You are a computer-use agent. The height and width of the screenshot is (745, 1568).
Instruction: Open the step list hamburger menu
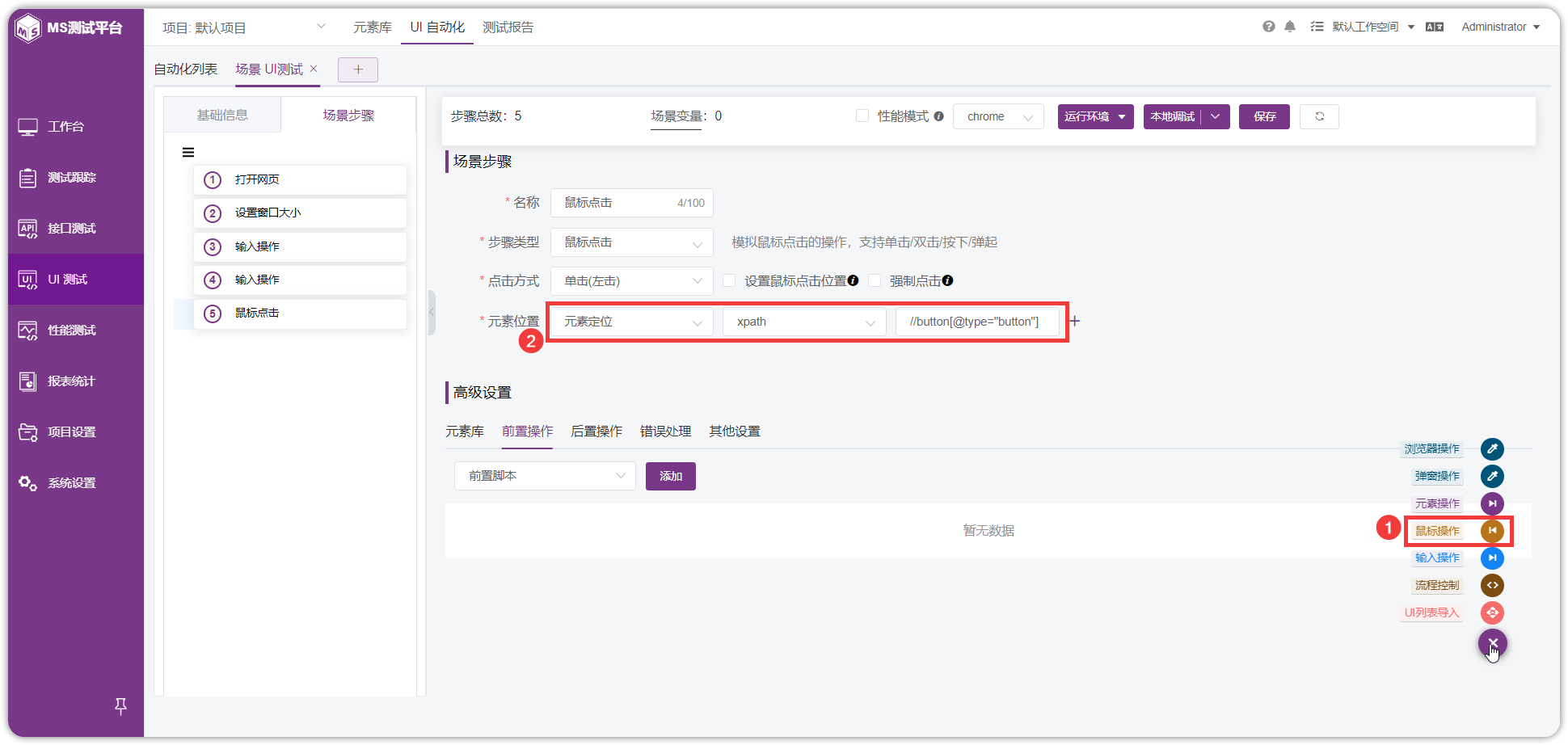tap(188, 152)
